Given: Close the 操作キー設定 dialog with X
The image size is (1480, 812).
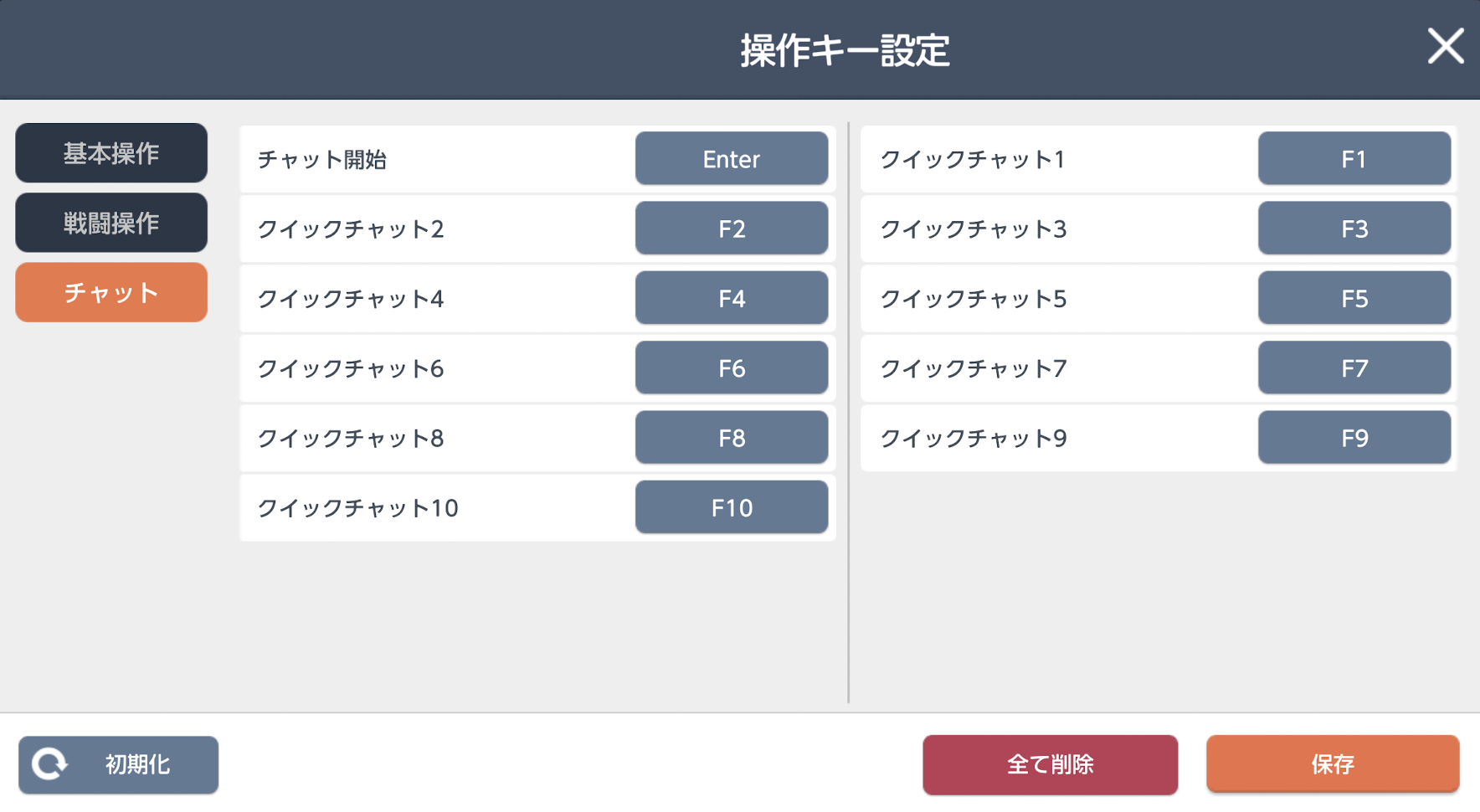Looking at the screenshot, I should click(x=1445, y=46).
